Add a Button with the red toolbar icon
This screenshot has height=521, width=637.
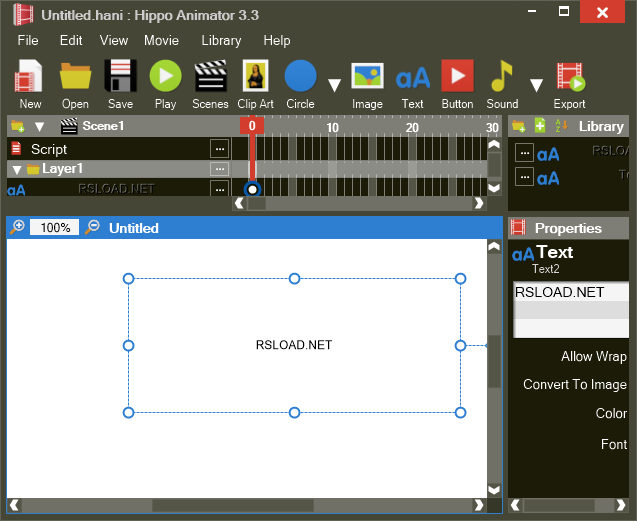[457, 84]
